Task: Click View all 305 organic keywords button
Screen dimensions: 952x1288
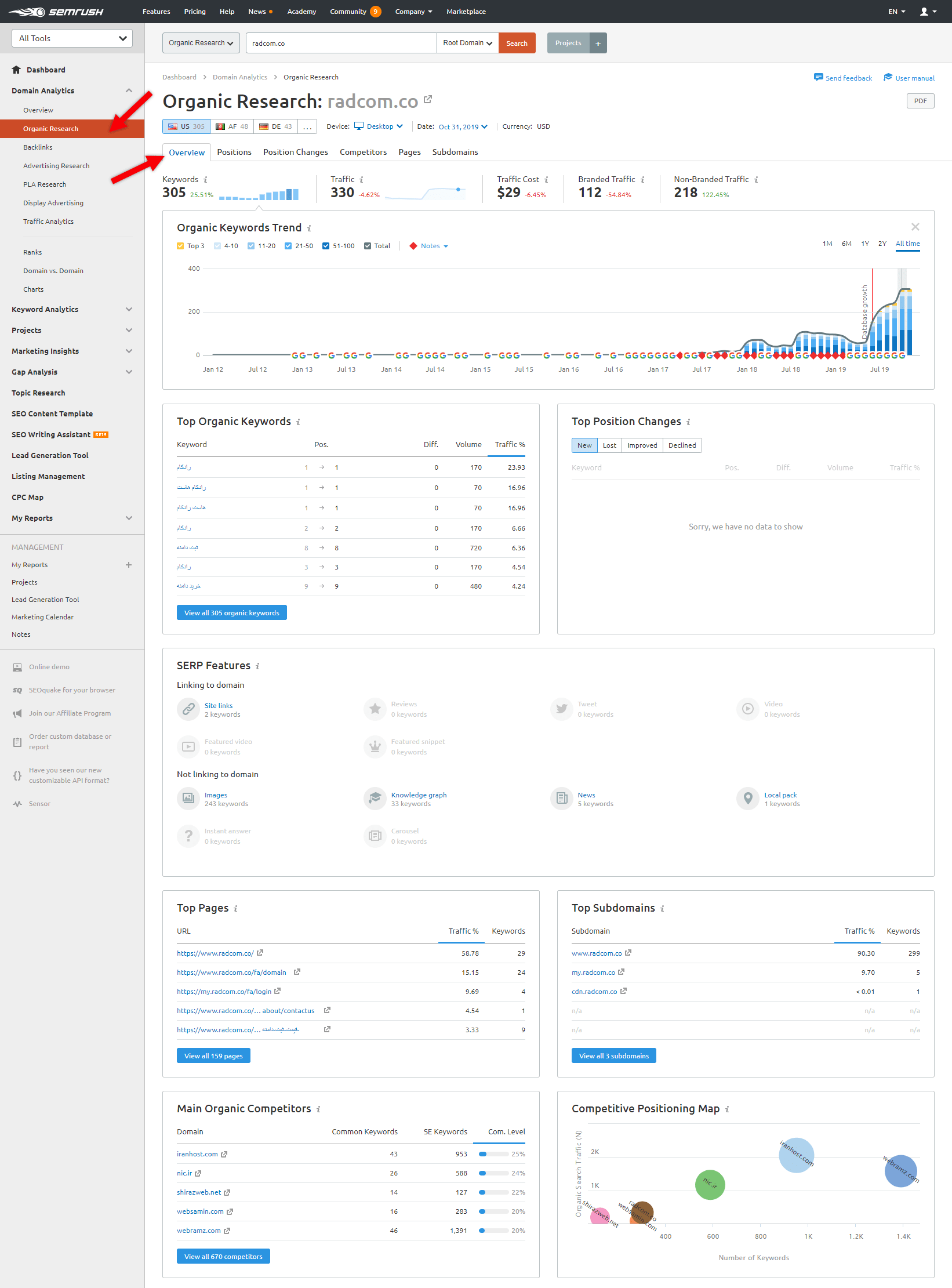Action: coord(231,613)
